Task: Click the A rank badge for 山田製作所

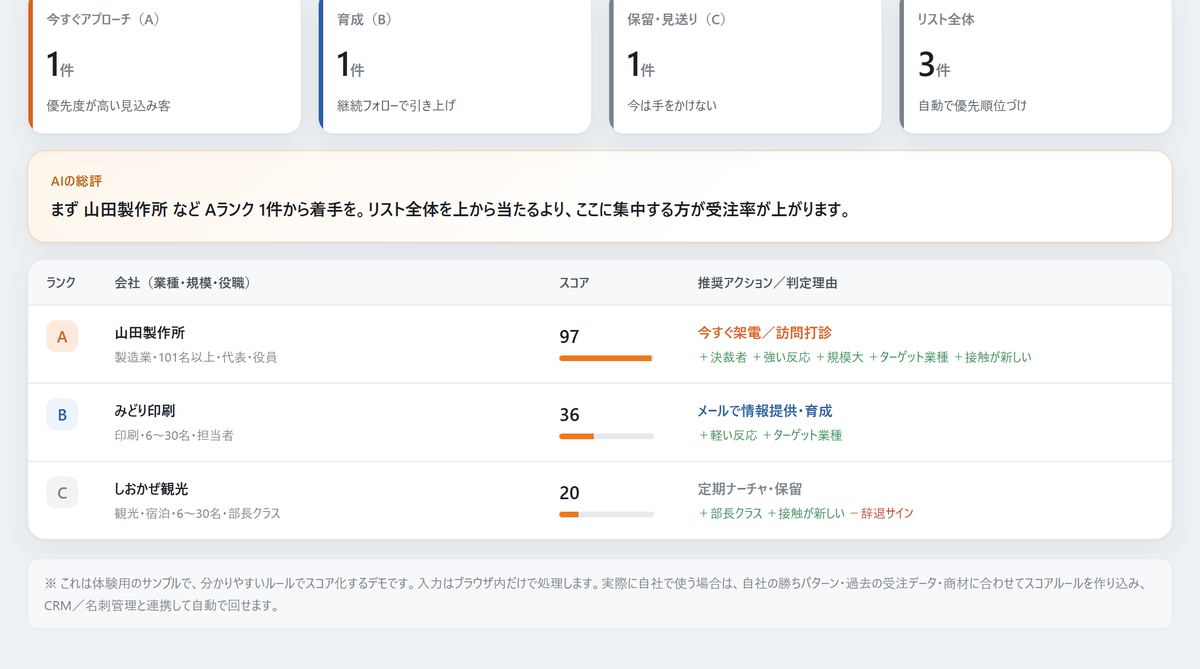Action: pos(62,336)
